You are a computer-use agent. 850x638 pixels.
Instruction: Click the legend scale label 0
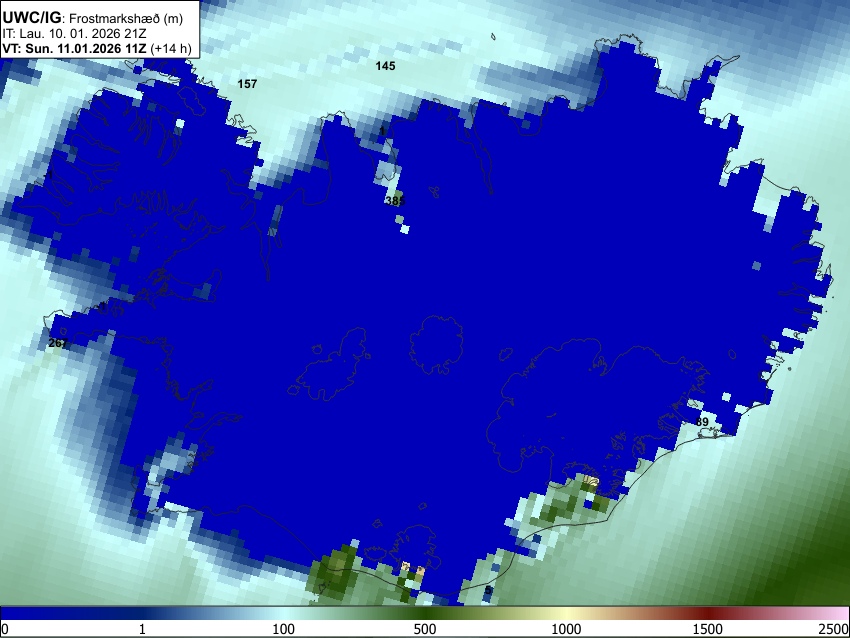(x=5, y=629)
